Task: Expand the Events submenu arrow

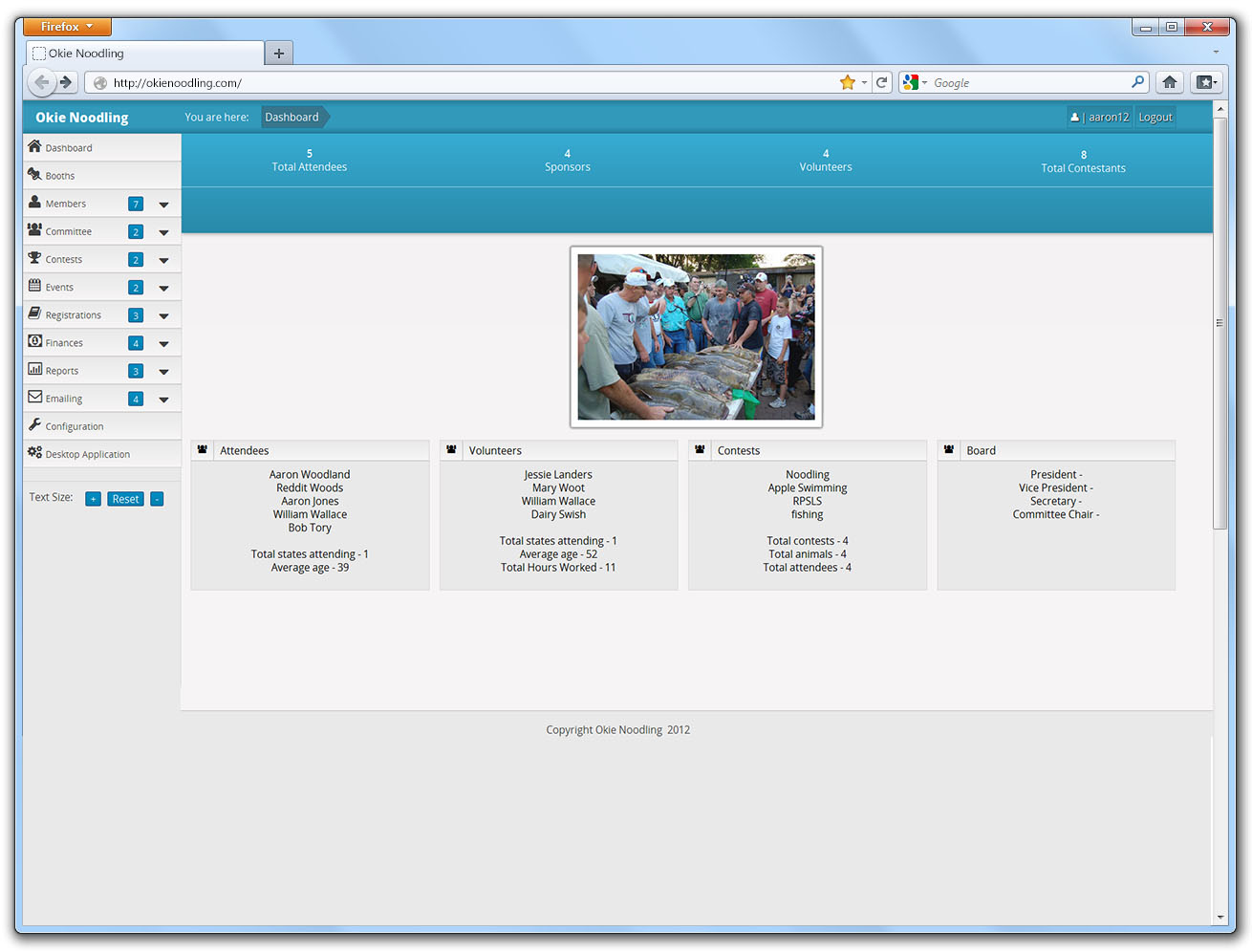Action: coord(163,288)
